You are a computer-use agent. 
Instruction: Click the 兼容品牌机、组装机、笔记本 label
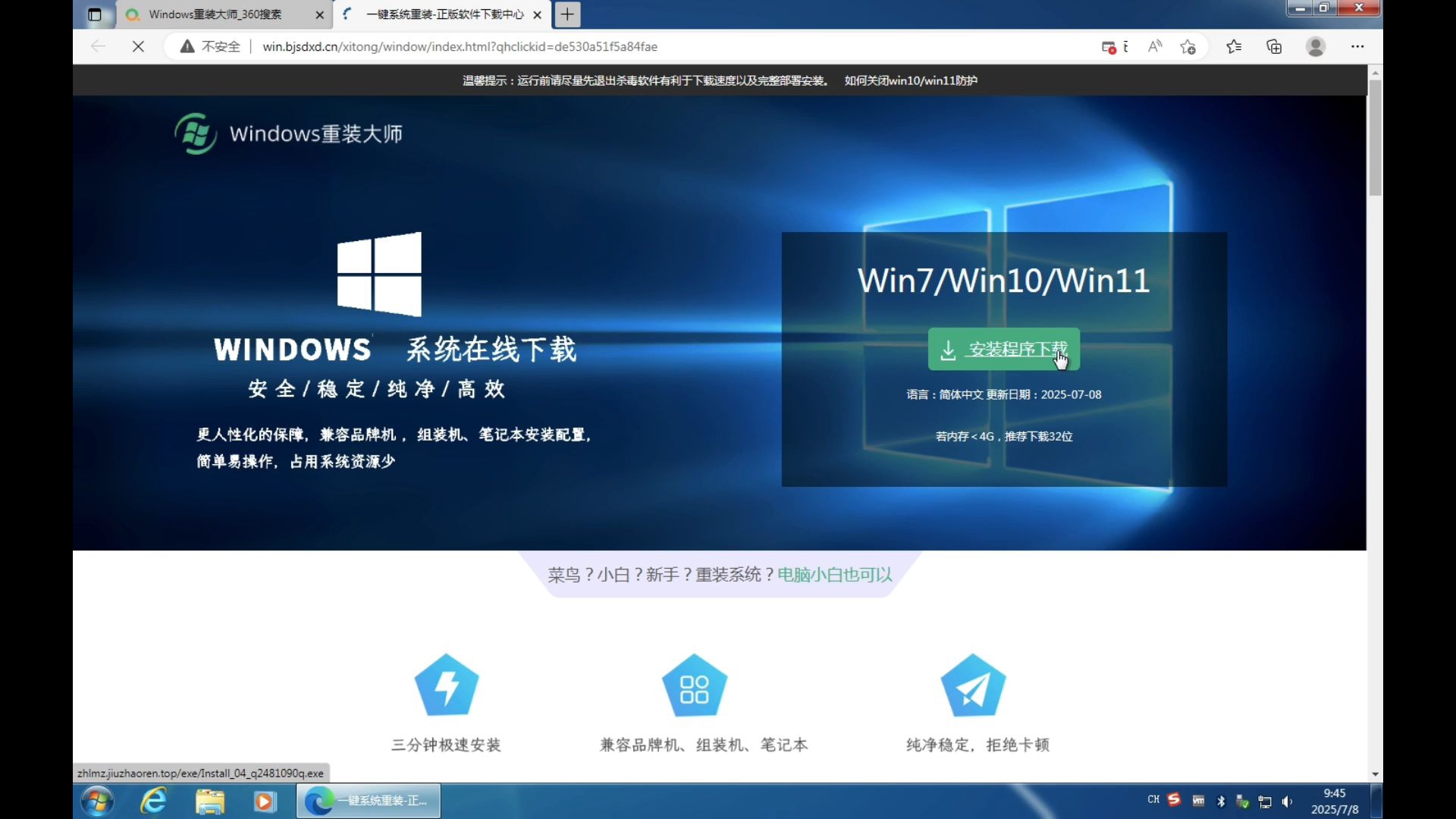tap(704, 745)
